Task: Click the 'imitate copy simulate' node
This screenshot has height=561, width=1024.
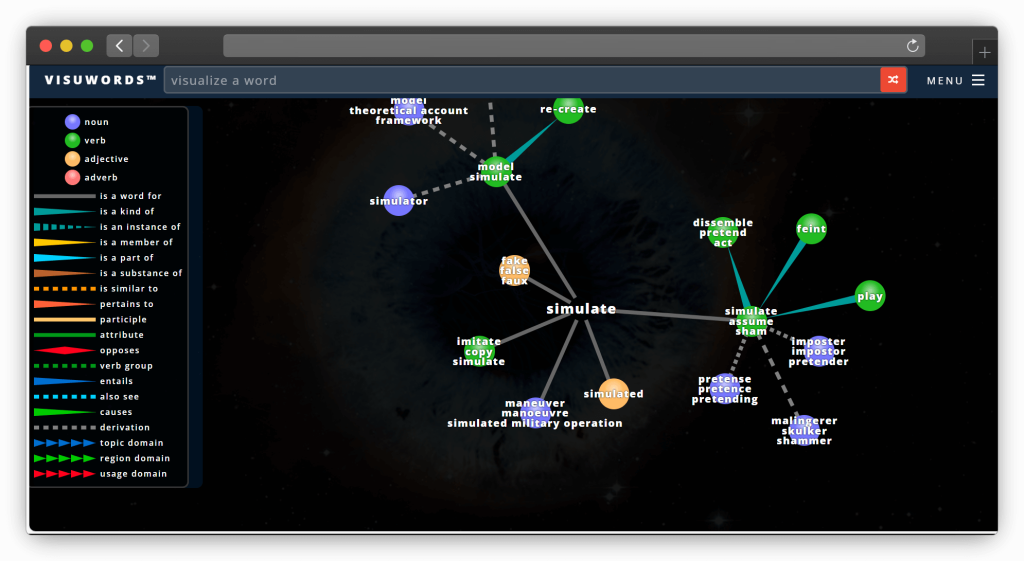Action: [479, 351]
